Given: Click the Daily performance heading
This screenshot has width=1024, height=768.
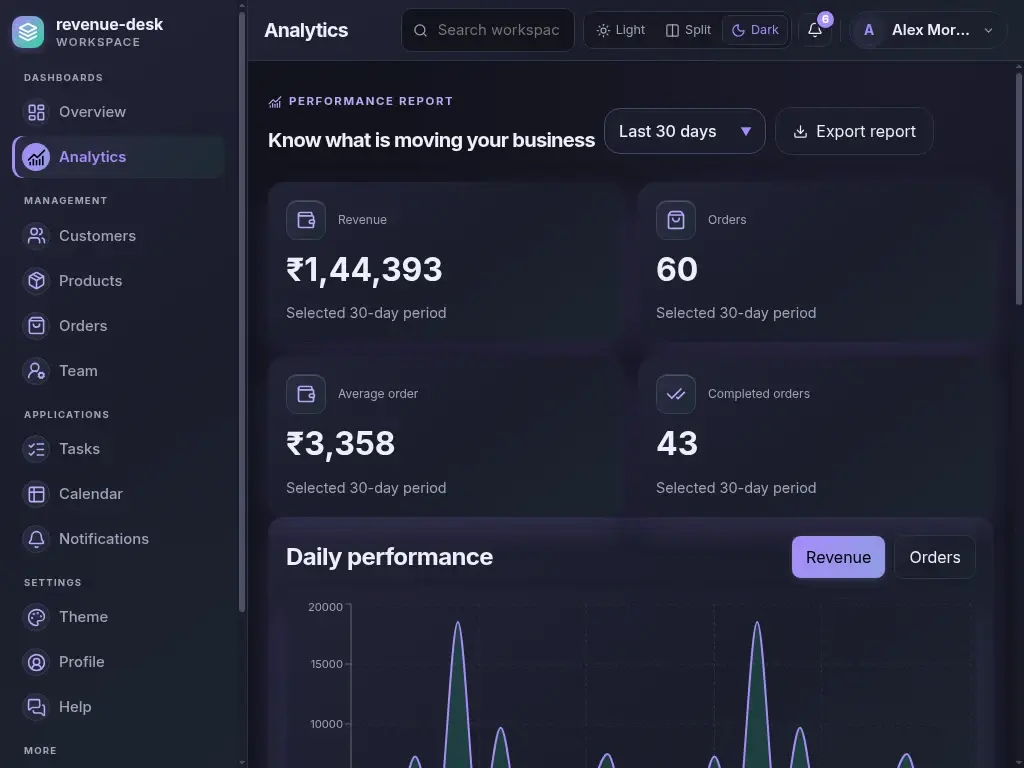Looking at the screenshot, I should (x=389, y=557).
